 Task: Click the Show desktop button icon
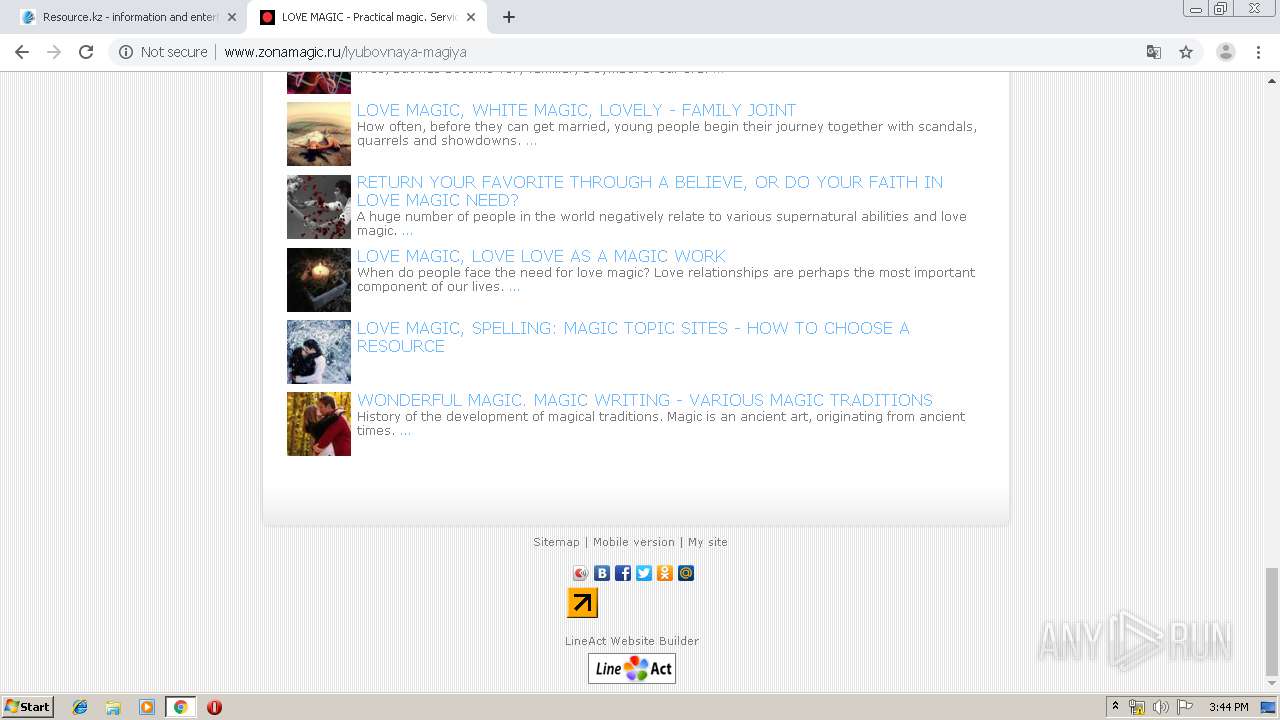pos(1268,707)
